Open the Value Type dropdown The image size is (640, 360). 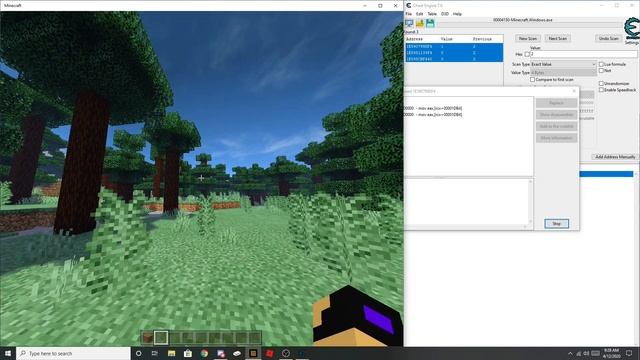click(563, 72)
